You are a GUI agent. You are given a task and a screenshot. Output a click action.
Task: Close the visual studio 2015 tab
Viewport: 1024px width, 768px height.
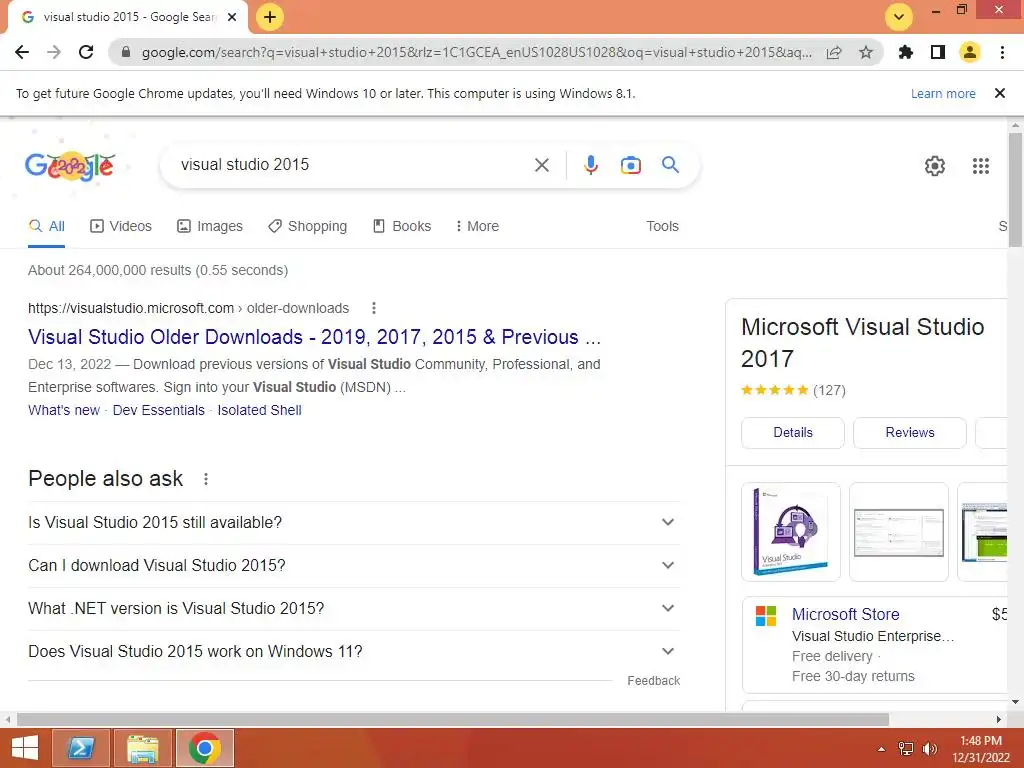[232, 17]
